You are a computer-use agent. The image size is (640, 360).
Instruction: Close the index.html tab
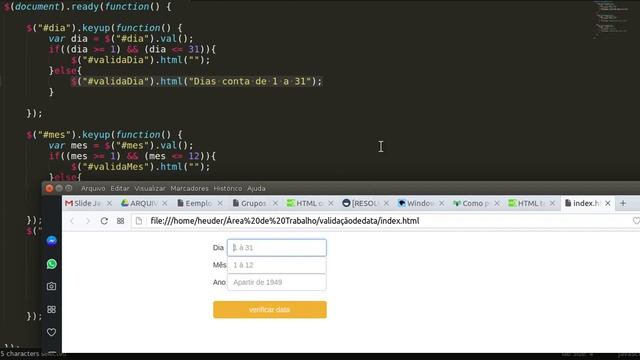click(x=608, y=203)
